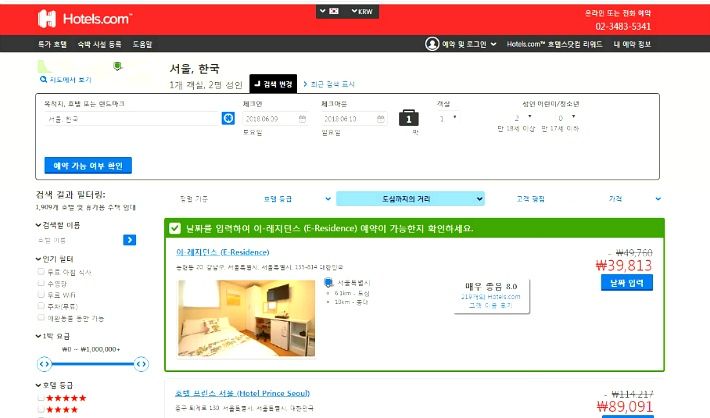The image size is (710, 418).
Task: Click the hotel name filter field
Action: pyautogui.click(x=79, y=240)
